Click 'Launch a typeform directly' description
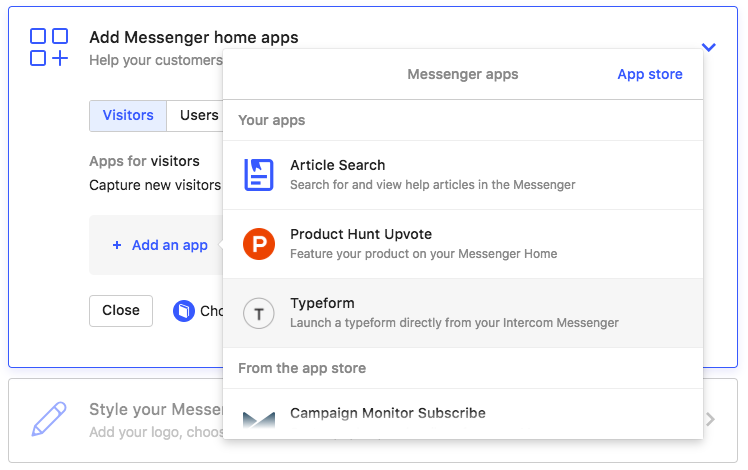Screen dimensions: 748x470 [454, 323]
